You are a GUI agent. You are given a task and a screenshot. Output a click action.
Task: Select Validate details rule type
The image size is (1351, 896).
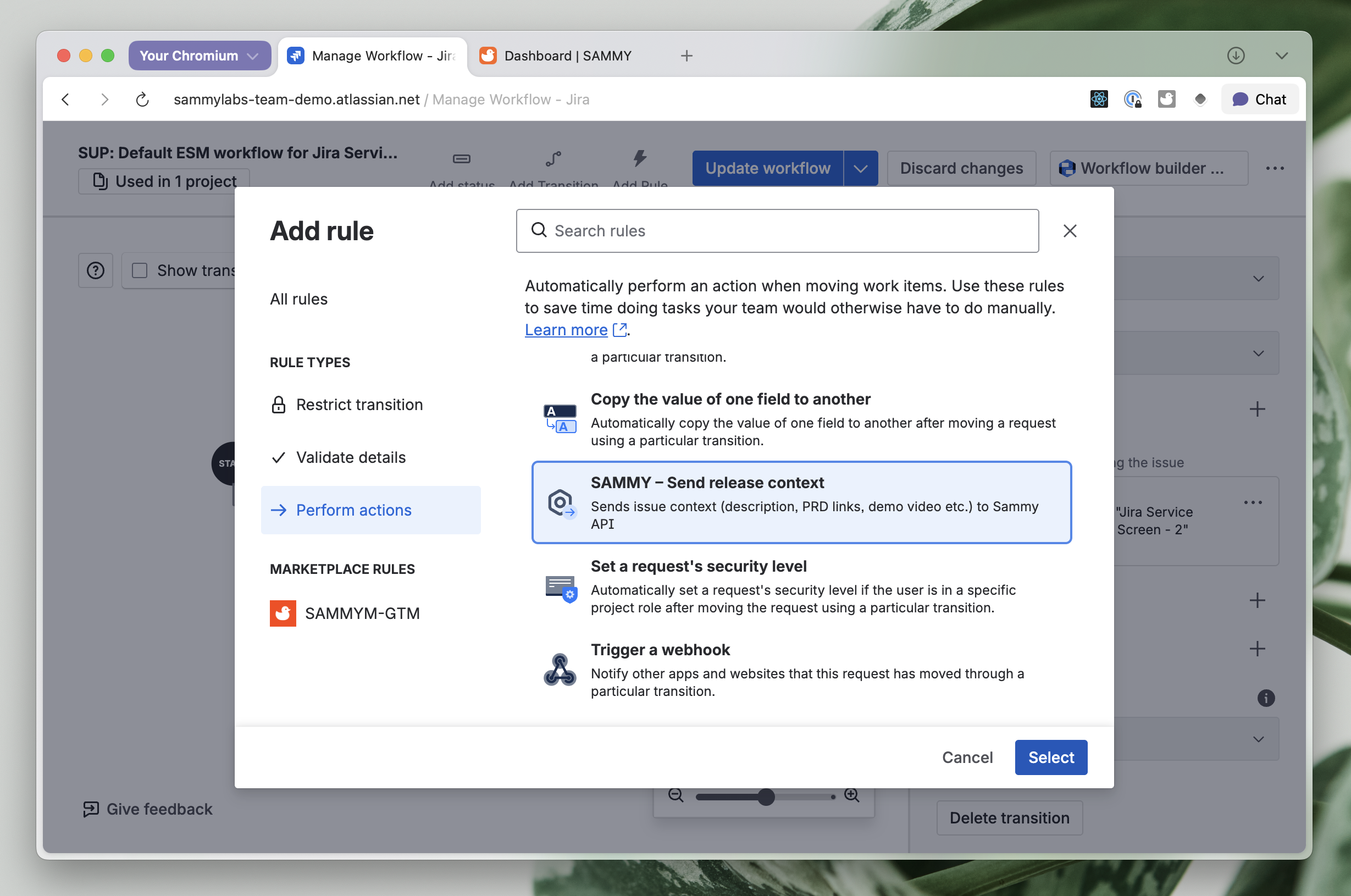[350, 457]
